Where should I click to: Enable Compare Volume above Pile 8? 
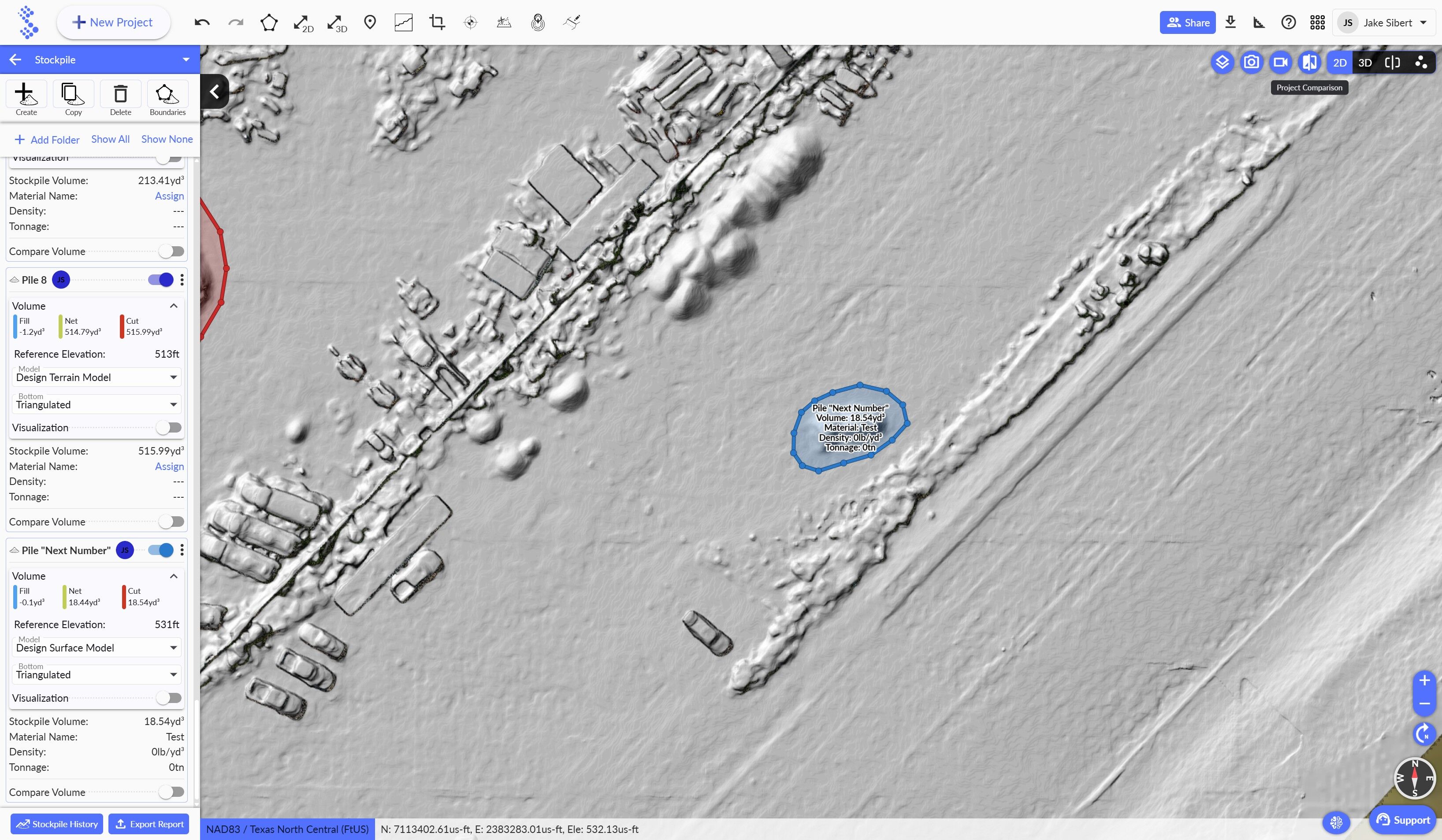(x=171, y=252)
